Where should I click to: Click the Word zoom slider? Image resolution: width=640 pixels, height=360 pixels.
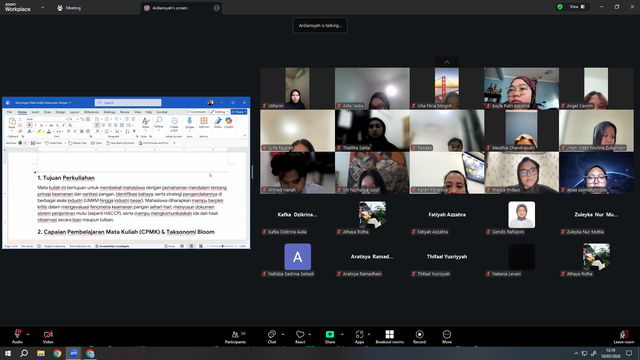coord(222,246)
